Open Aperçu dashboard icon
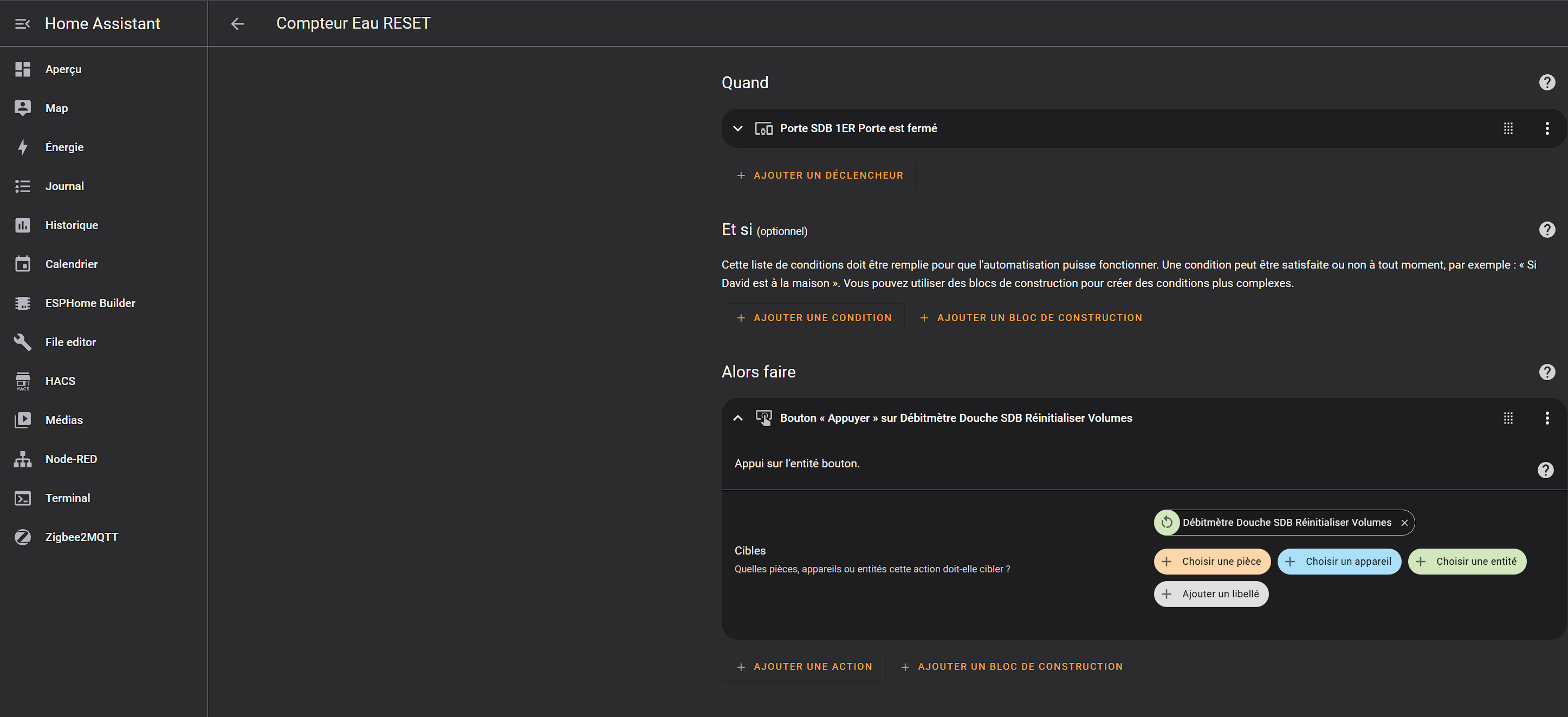This screenshot has width=1568, height=717. (x=23, y=69)
